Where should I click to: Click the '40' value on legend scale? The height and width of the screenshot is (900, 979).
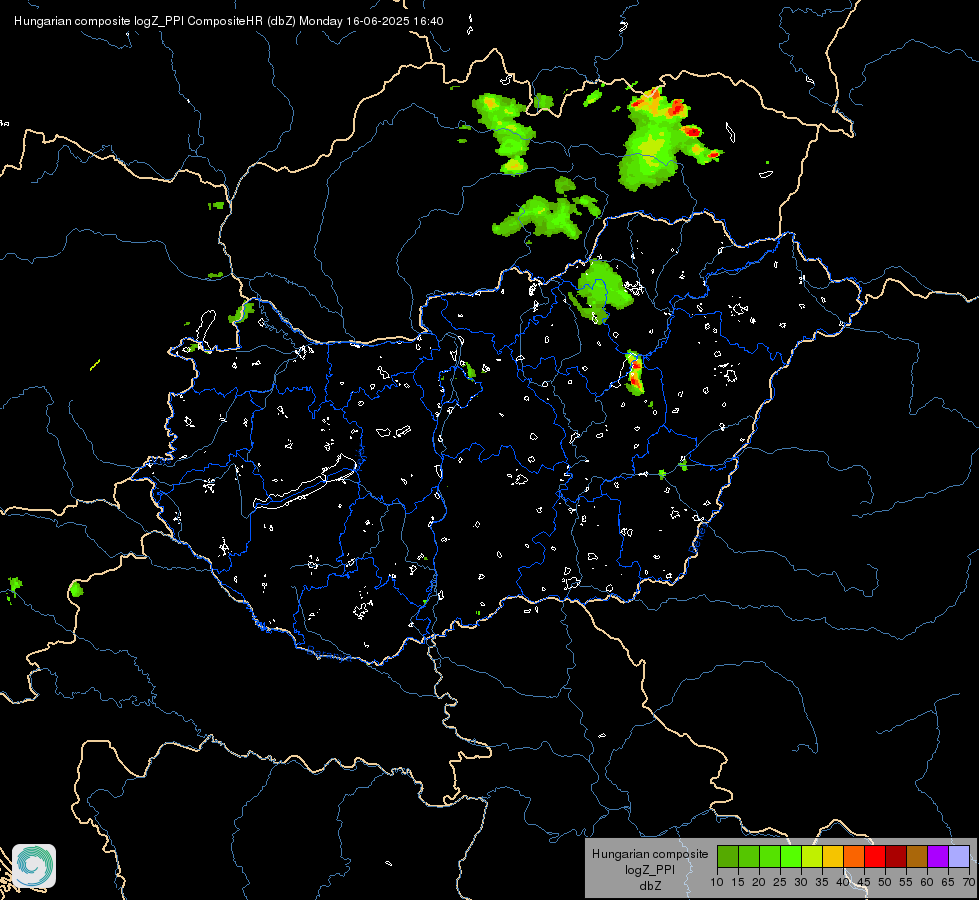point(843,883)
